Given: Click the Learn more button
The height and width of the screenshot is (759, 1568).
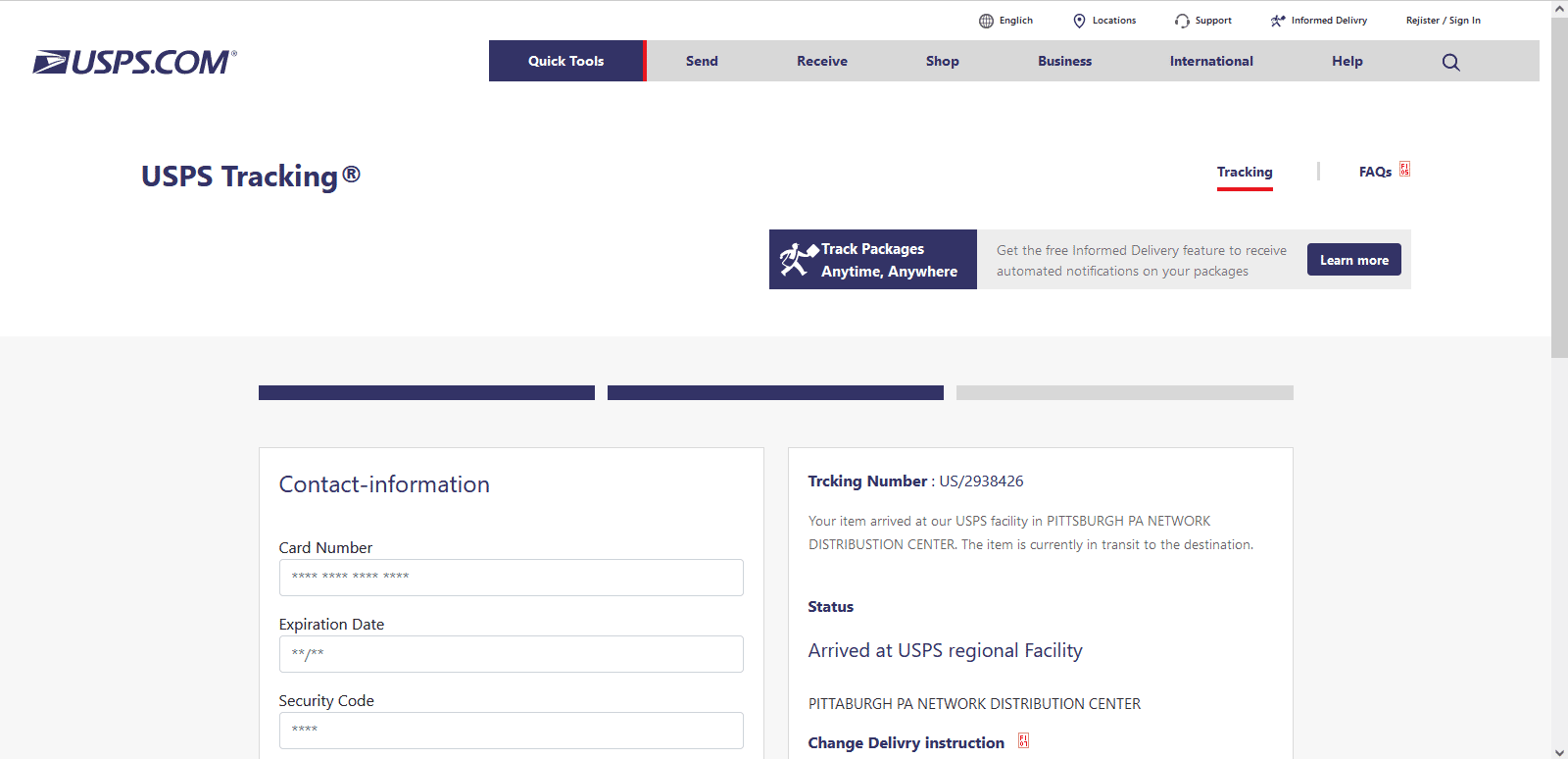Looking at the screenshot, I should pyautogui.click(x=1354, y=260).
